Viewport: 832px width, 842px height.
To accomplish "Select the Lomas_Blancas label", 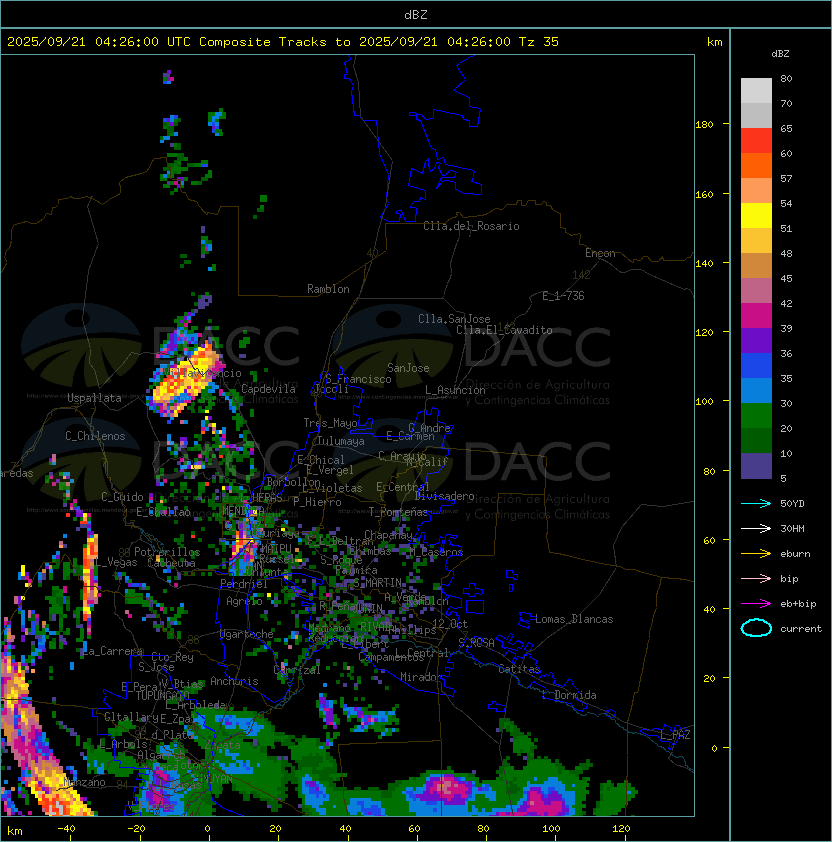I will (x=574, y=619).
